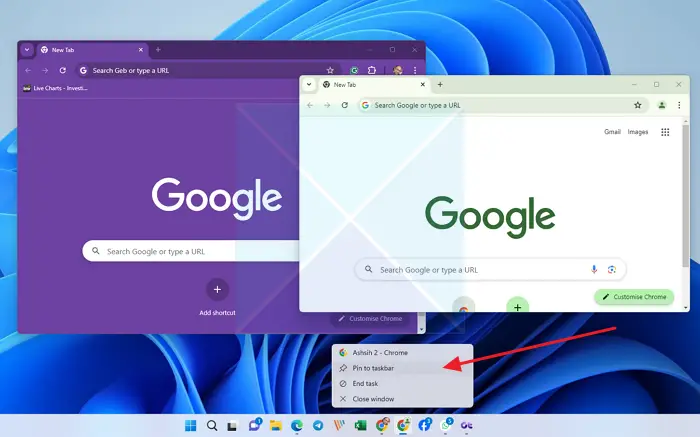This screenshot has width=700, height=437.
Task: Click the search box in purple window page
Action: (x=192, y=251)
